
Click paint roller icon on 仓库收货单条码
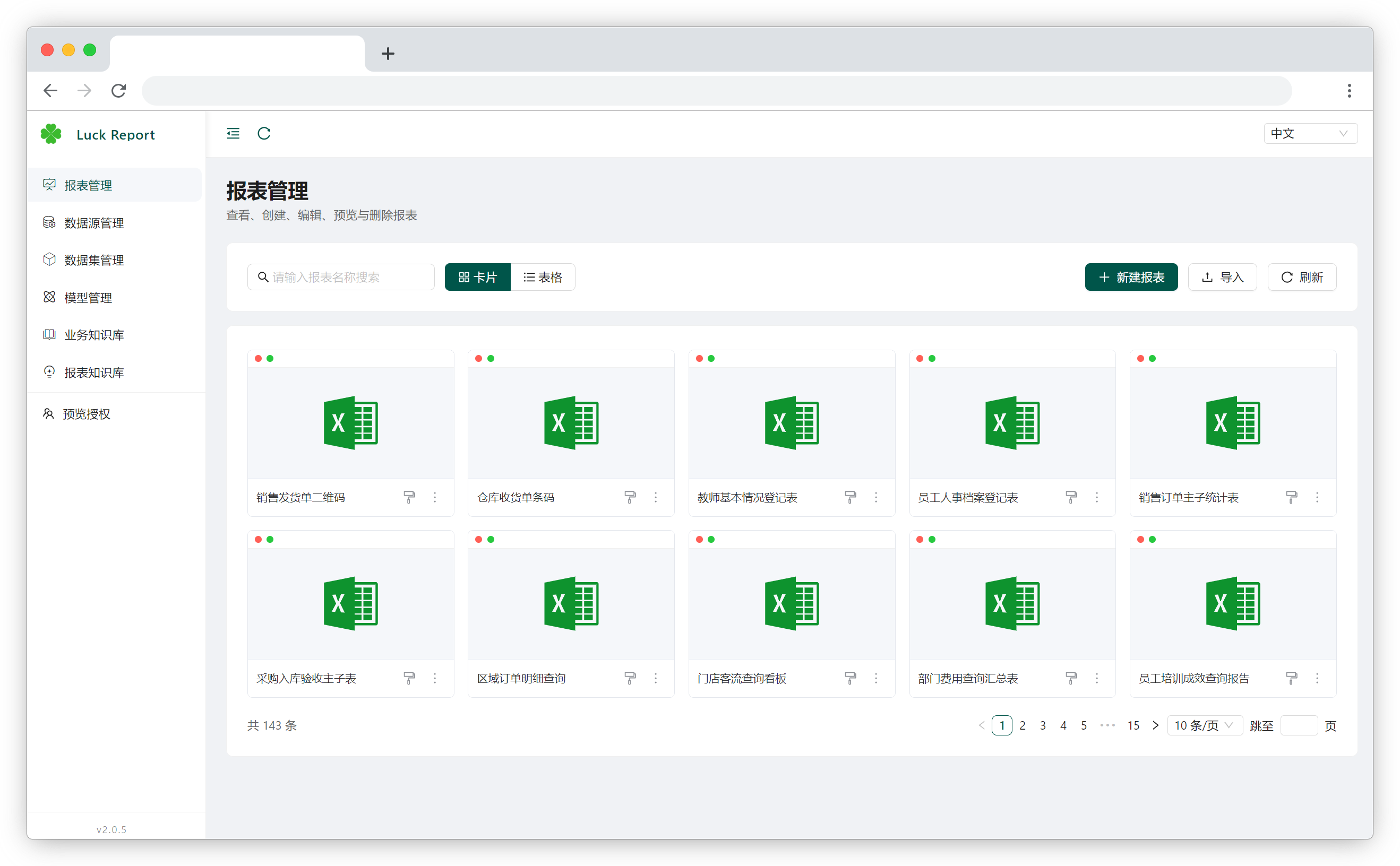pyautogui.click(x=630, y=497)
